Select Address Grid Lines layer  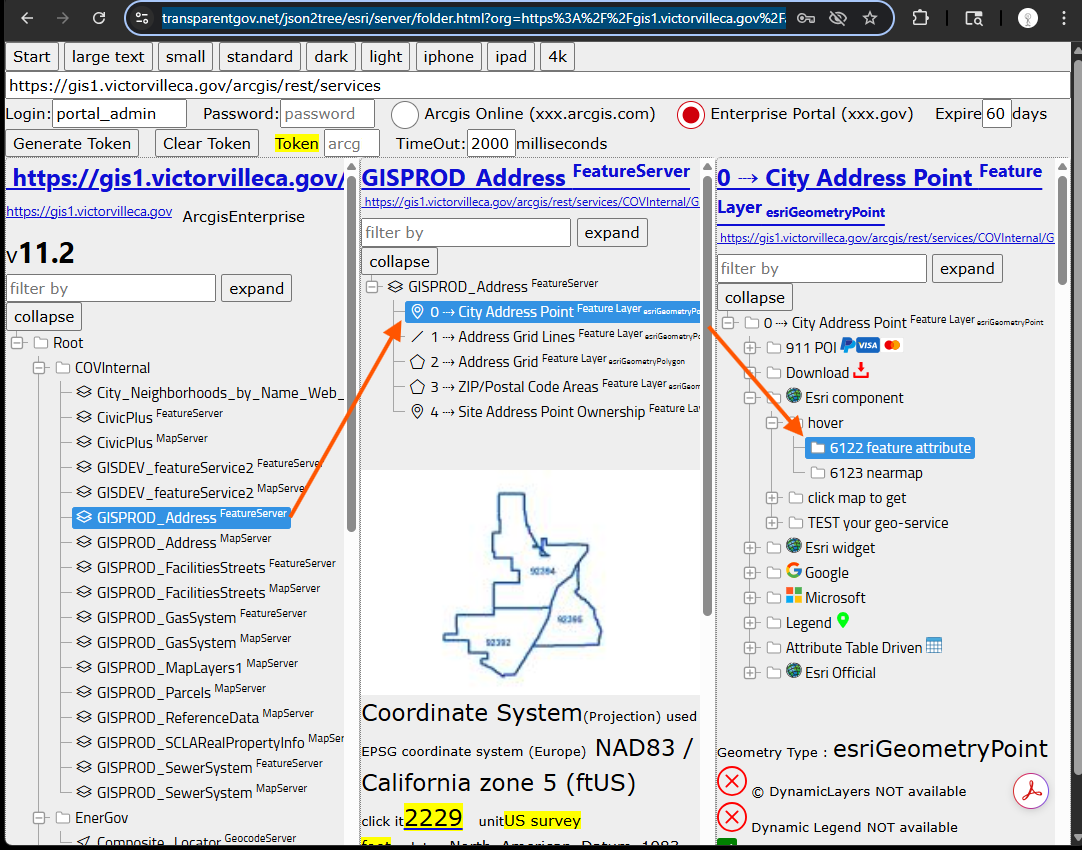point(516,337)
